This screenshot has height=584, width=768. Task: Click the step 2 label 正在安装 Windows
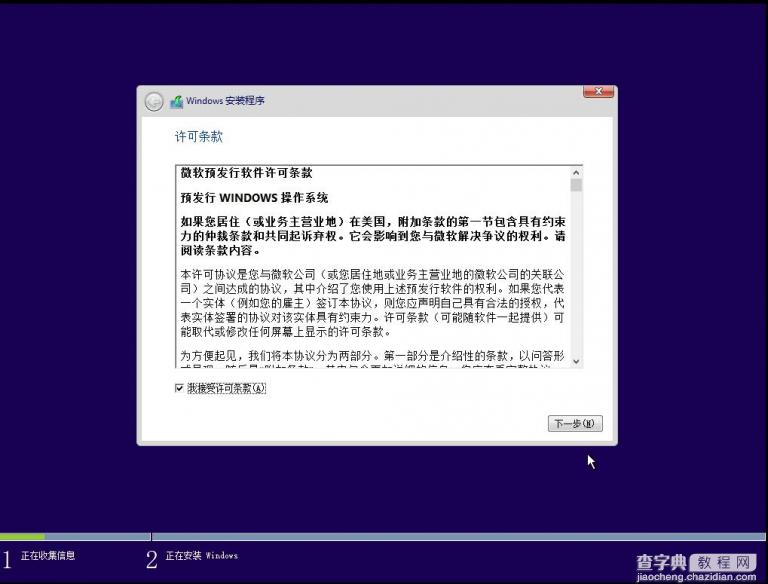tap(202, 555)
